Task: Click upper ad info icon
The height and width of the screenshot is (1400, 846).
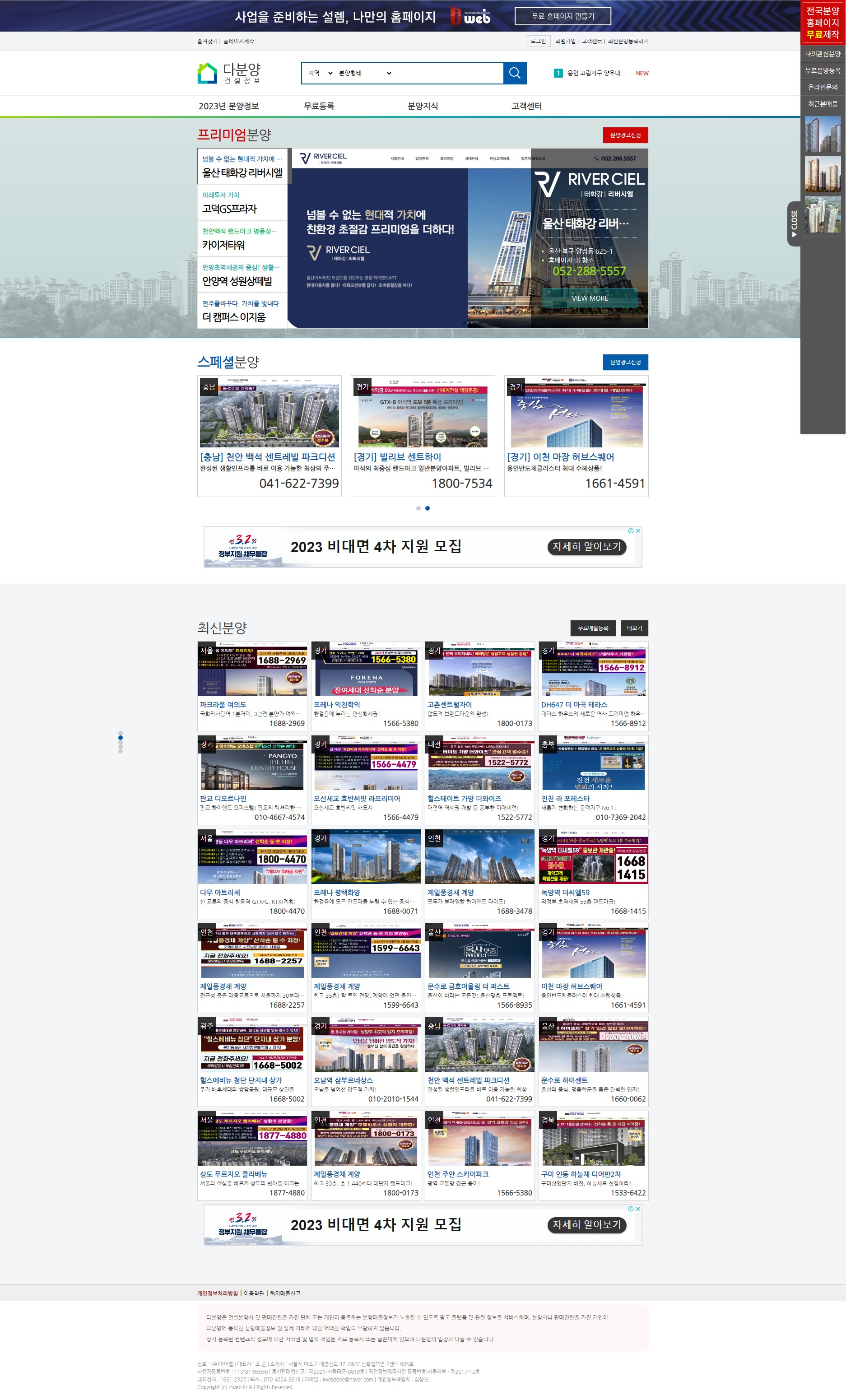Action: click(631, 530)
